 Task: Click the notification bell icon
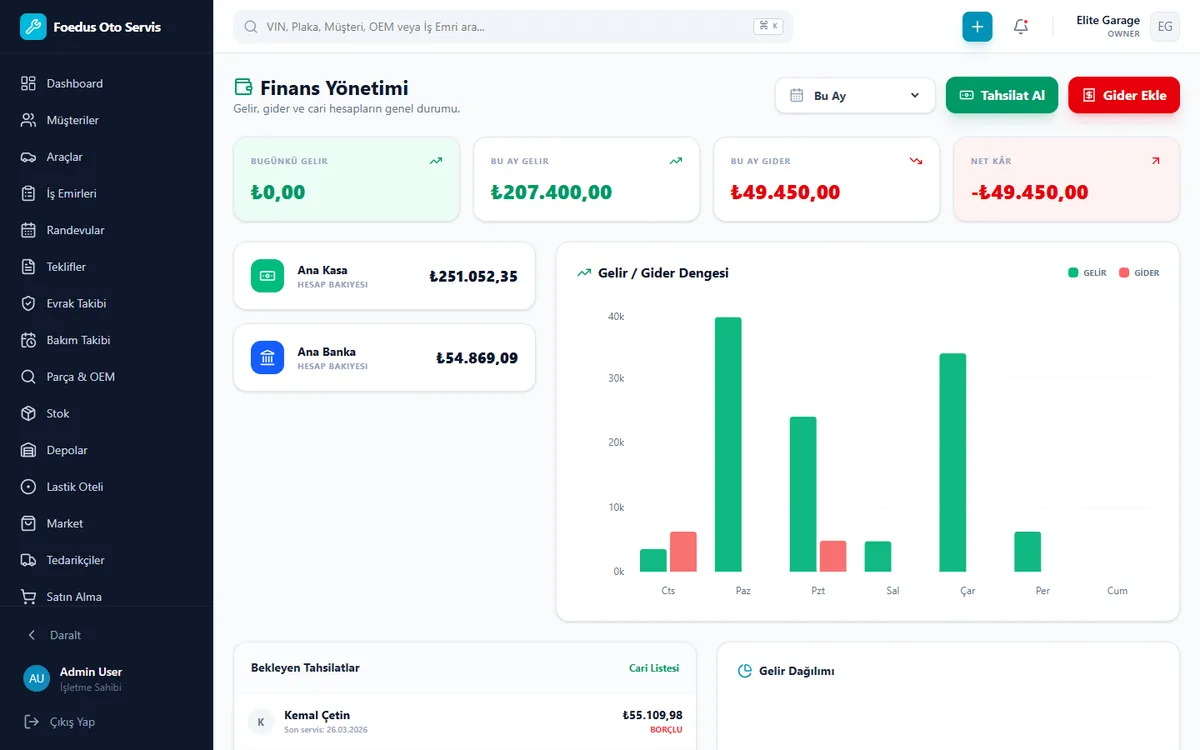(1021, 27)
